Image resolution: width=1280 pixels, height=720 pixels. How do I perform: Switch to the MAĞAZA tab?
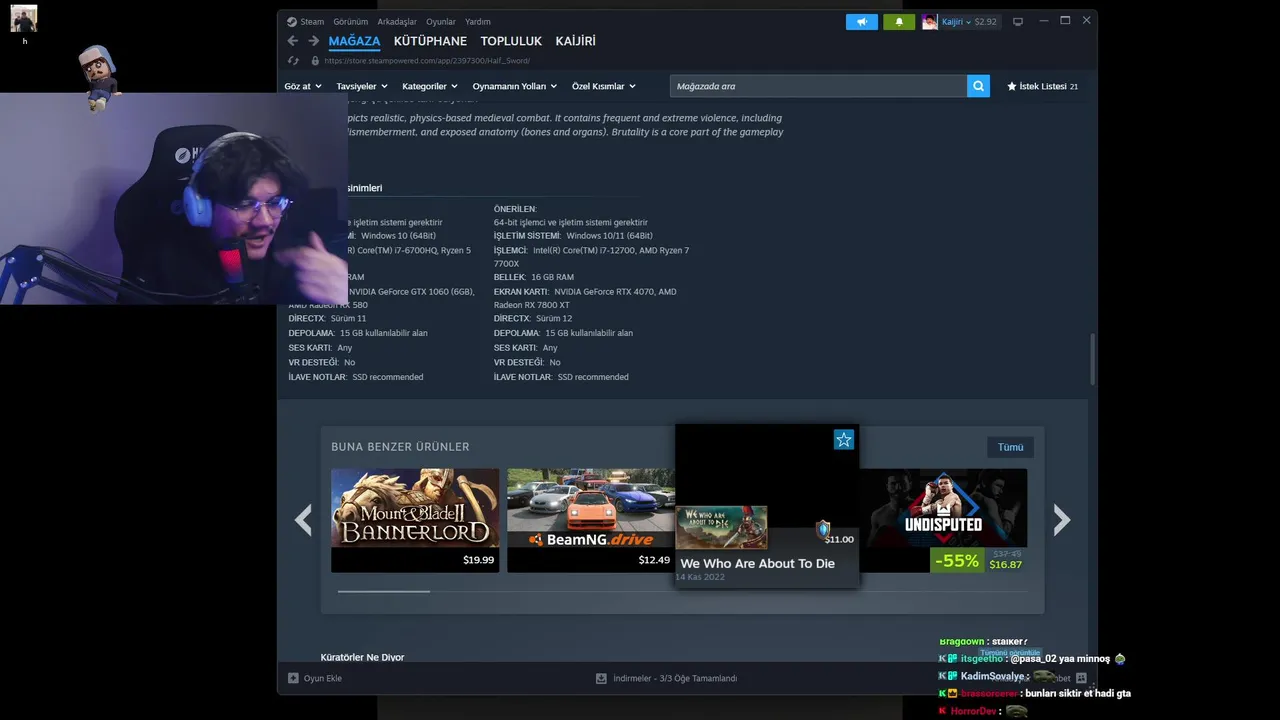(354, 41)
